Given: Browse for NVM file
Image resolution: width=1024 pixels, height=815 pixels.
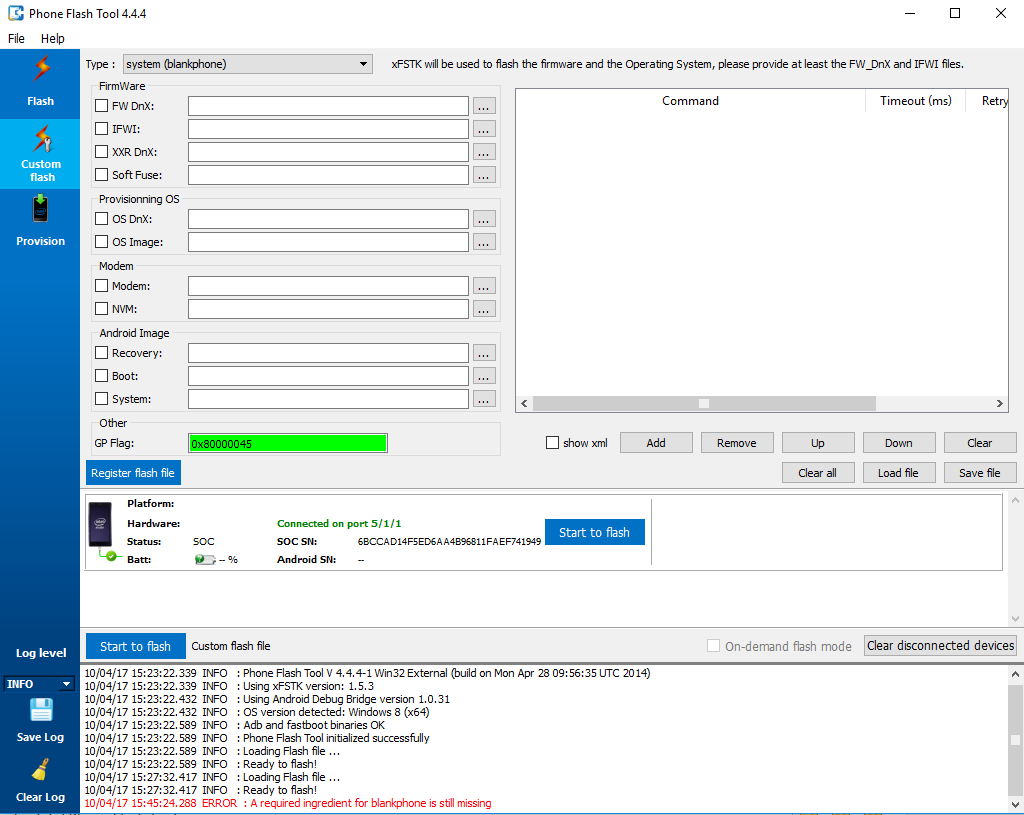Looking at the screenshot, I should pyautogui.click(x=484, y=309).
